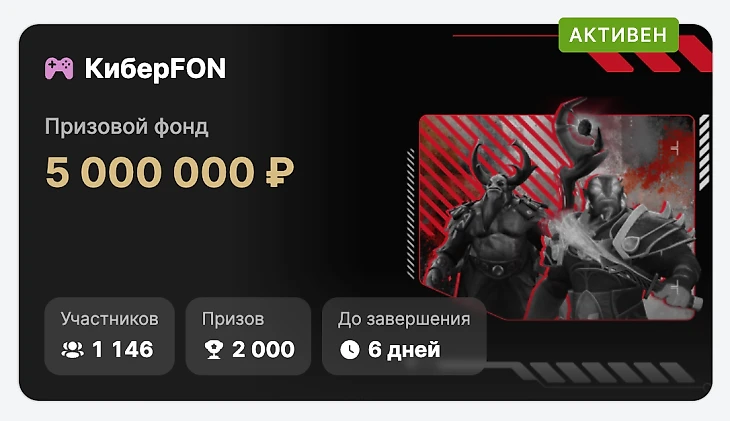Screen dimensions: 730x421
Task: Click the green АКТИВЕН status badge
Action: point(619,35)
